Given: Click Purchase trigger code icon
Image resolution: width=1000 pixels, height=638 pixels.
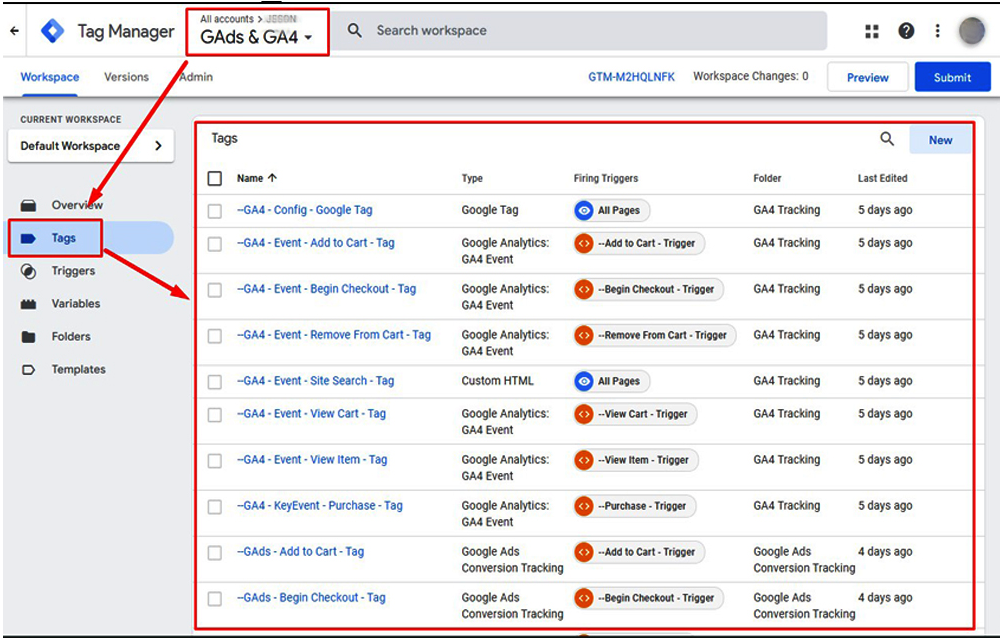Looking at the screenshot, I should pos(584,507).
